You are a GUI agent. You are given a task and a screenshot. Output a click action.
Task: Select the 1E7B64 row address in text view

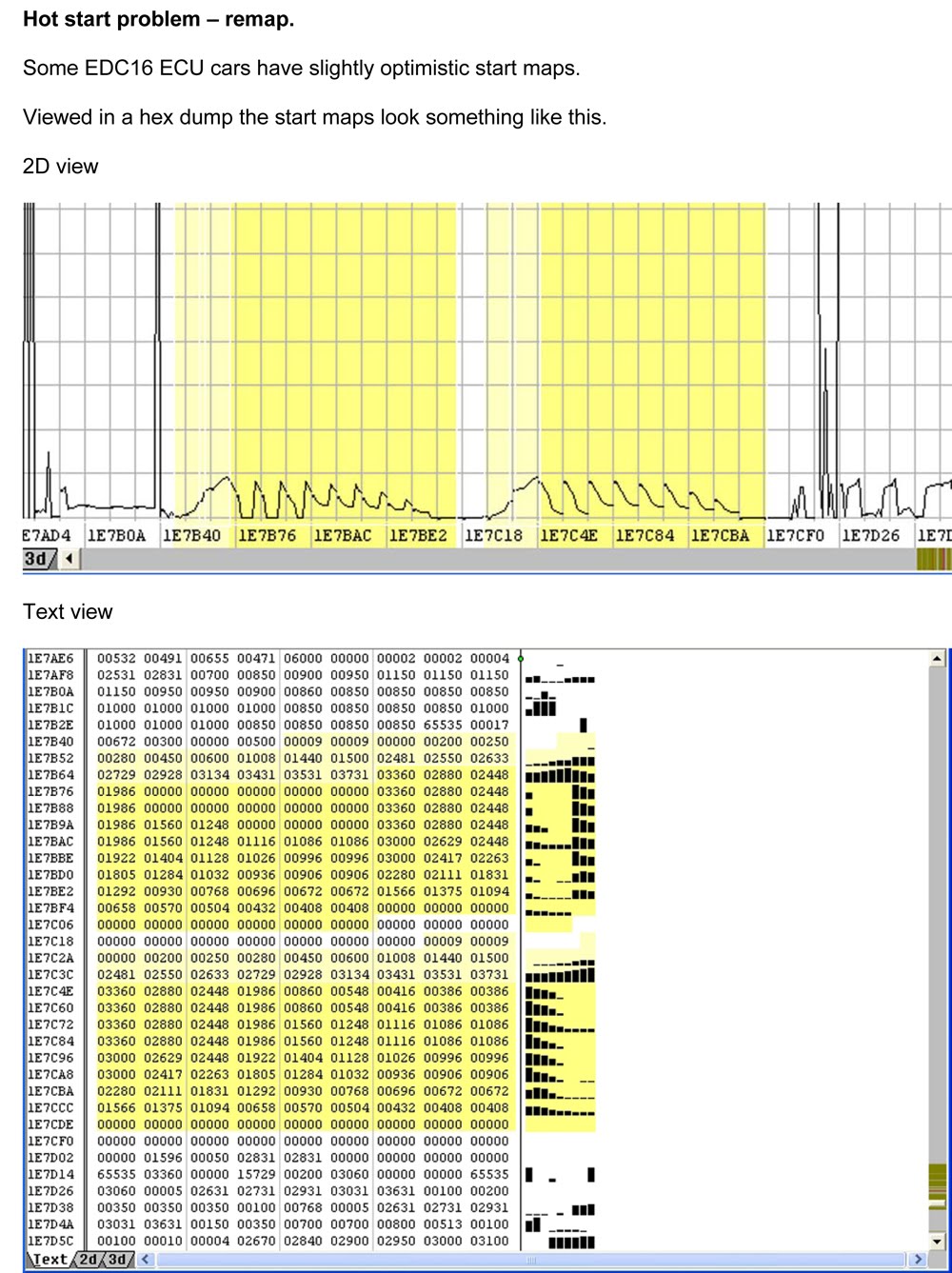coord(50,775)
